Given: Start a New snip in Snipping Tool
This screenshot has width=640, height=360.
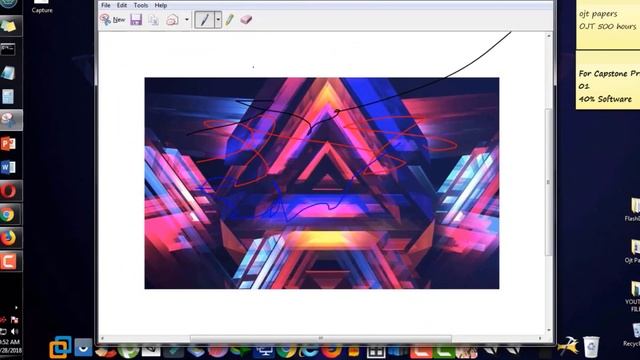Looking at the screenshot, I should [x=112, y=20].
